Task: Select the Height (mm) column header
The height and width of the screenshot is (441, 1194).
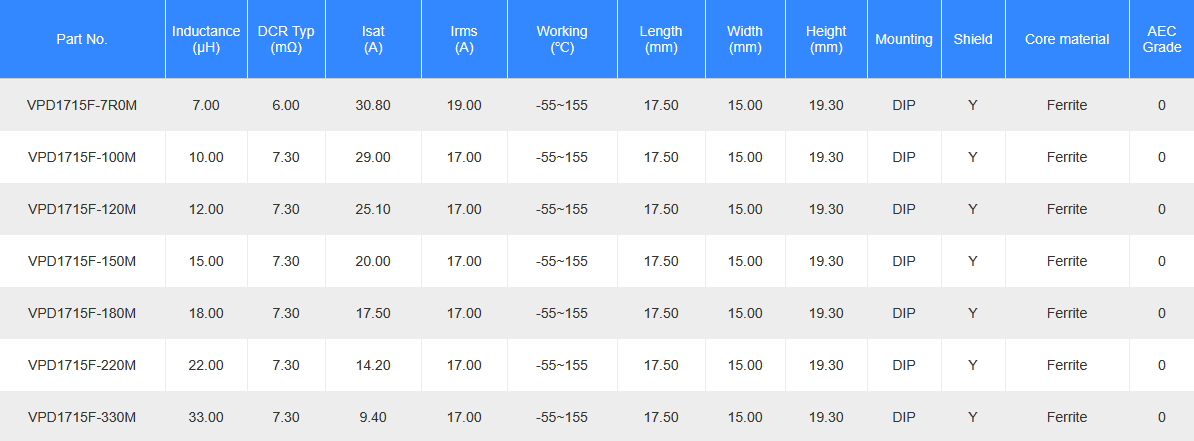Action: pos(826,39)
